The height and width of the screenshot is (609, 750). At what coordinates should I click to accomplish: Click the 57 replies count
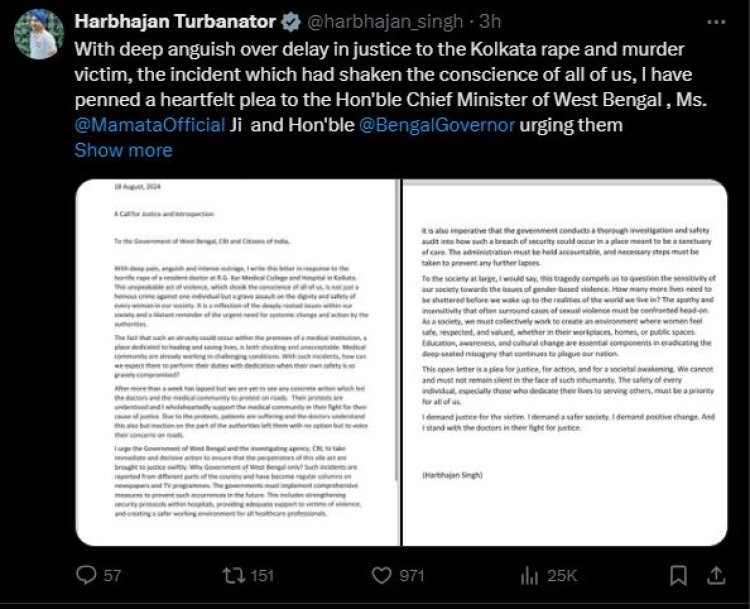pos(112,575)
